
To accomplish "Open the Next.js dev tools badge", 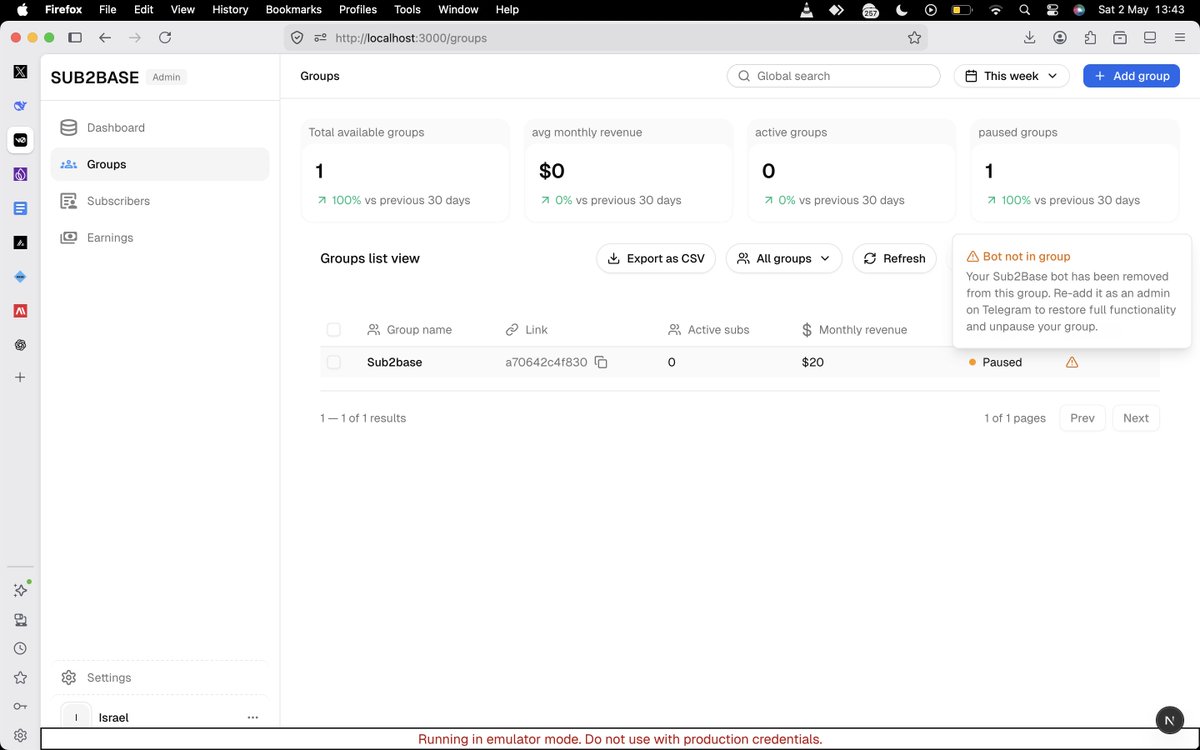I will tap(1170, 719).
